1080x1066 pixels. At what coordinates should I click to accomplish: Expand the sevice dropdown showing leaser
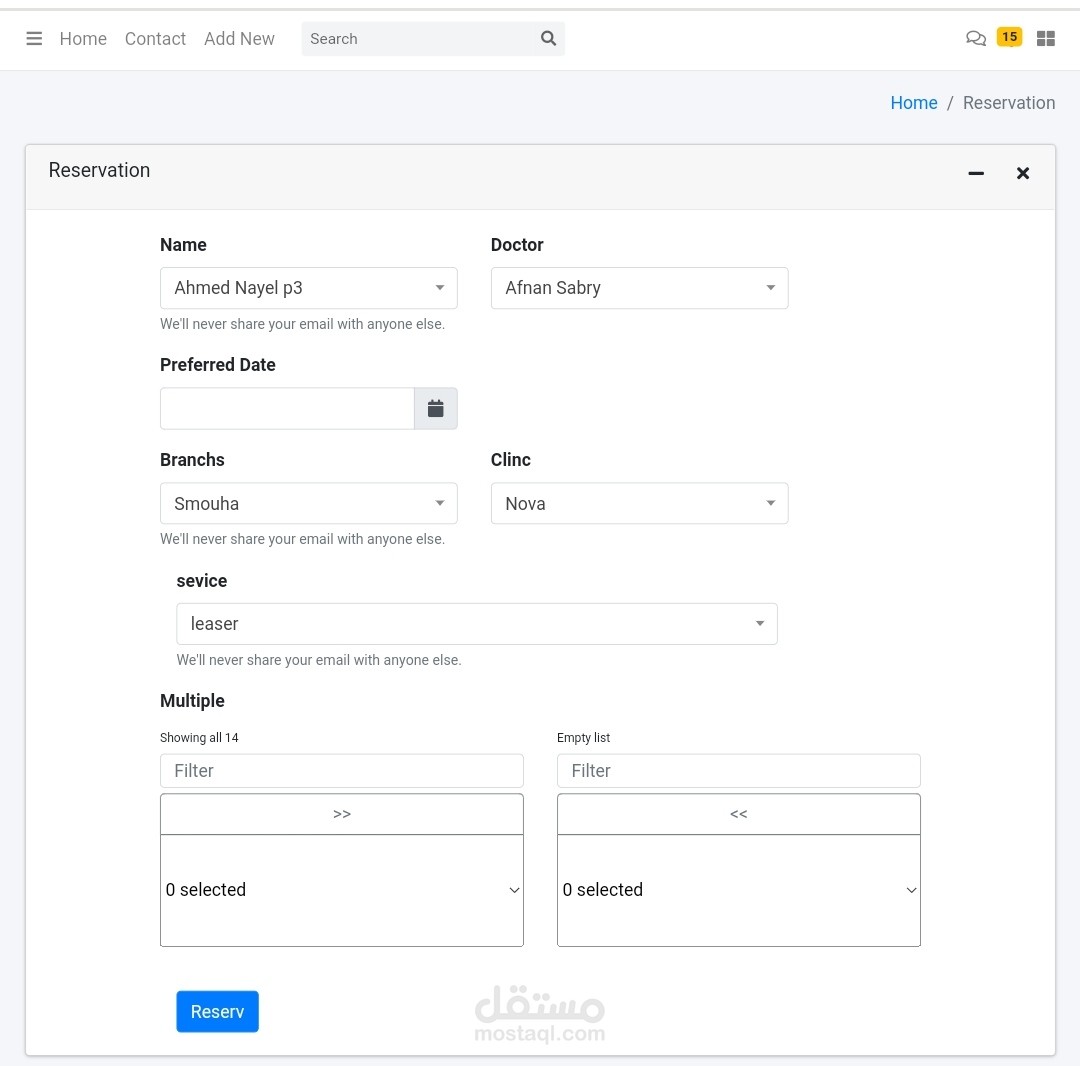pos(476,624)
